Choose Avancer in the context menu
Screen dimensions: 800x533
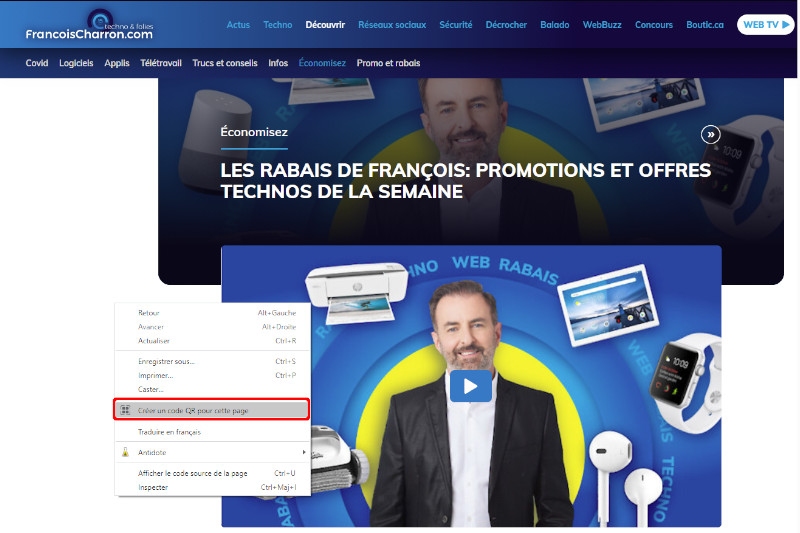212,326
